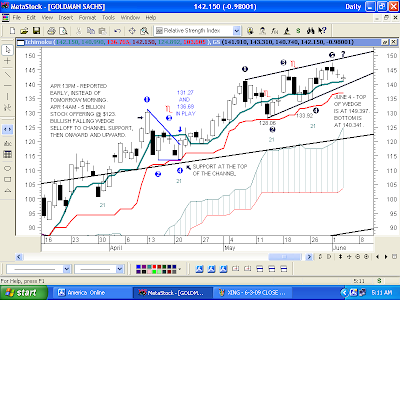Open the Expert Advisor icon

(x=262, y=31)
